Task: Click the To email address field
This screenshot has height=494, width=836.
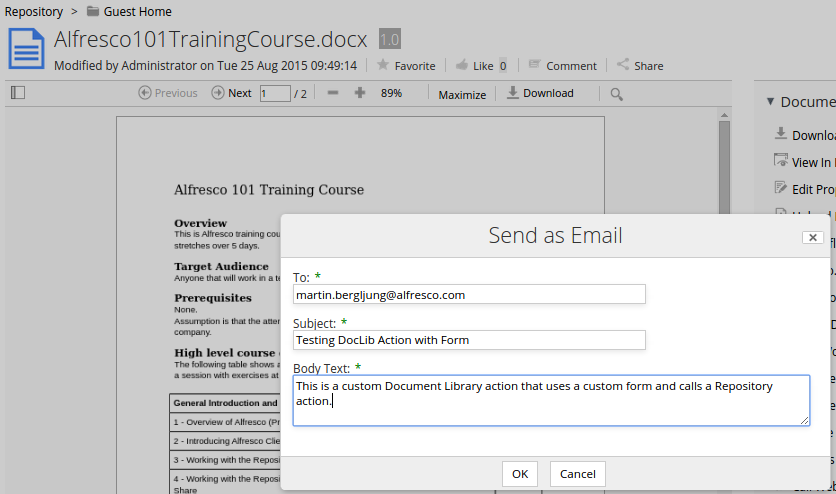Action: (469, 294)
